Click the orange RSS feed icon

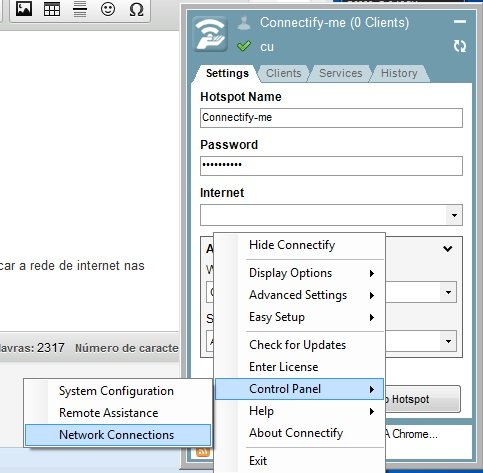[203, 452]
